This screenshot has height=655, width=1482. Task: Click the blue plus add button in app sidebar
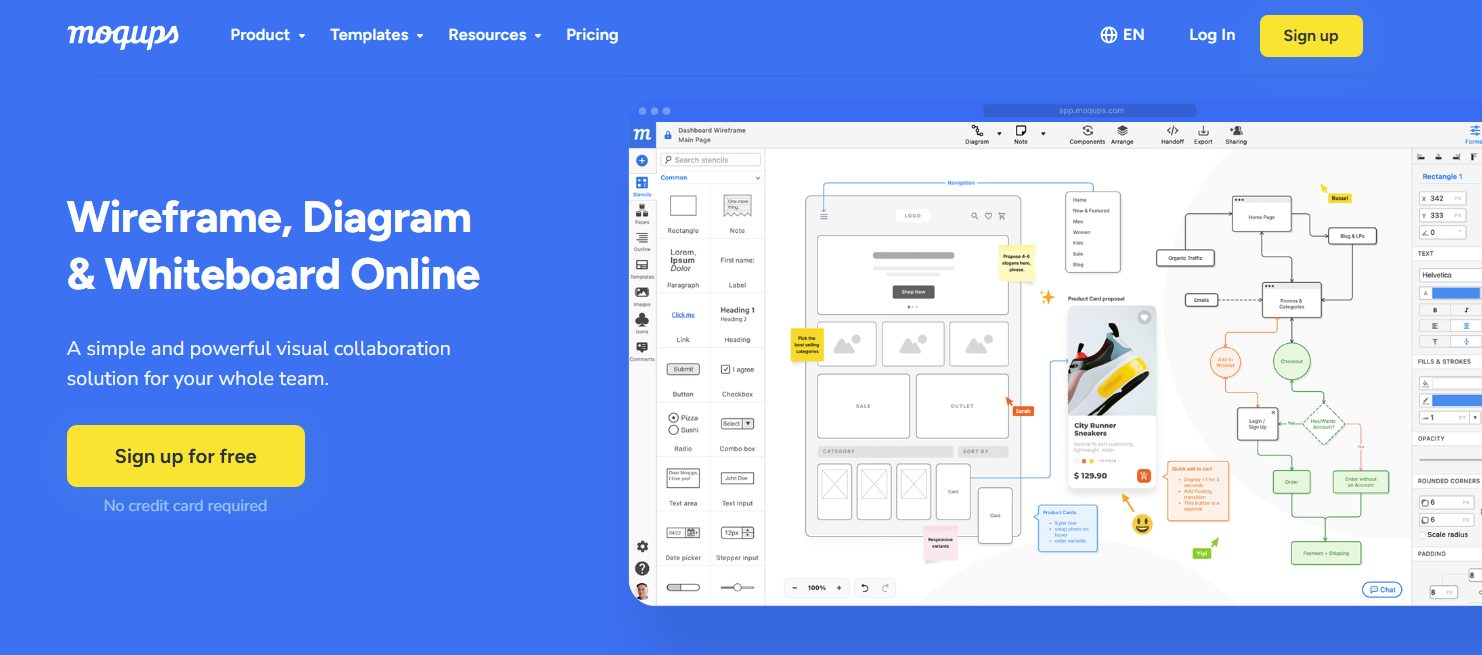coord(642,160)
